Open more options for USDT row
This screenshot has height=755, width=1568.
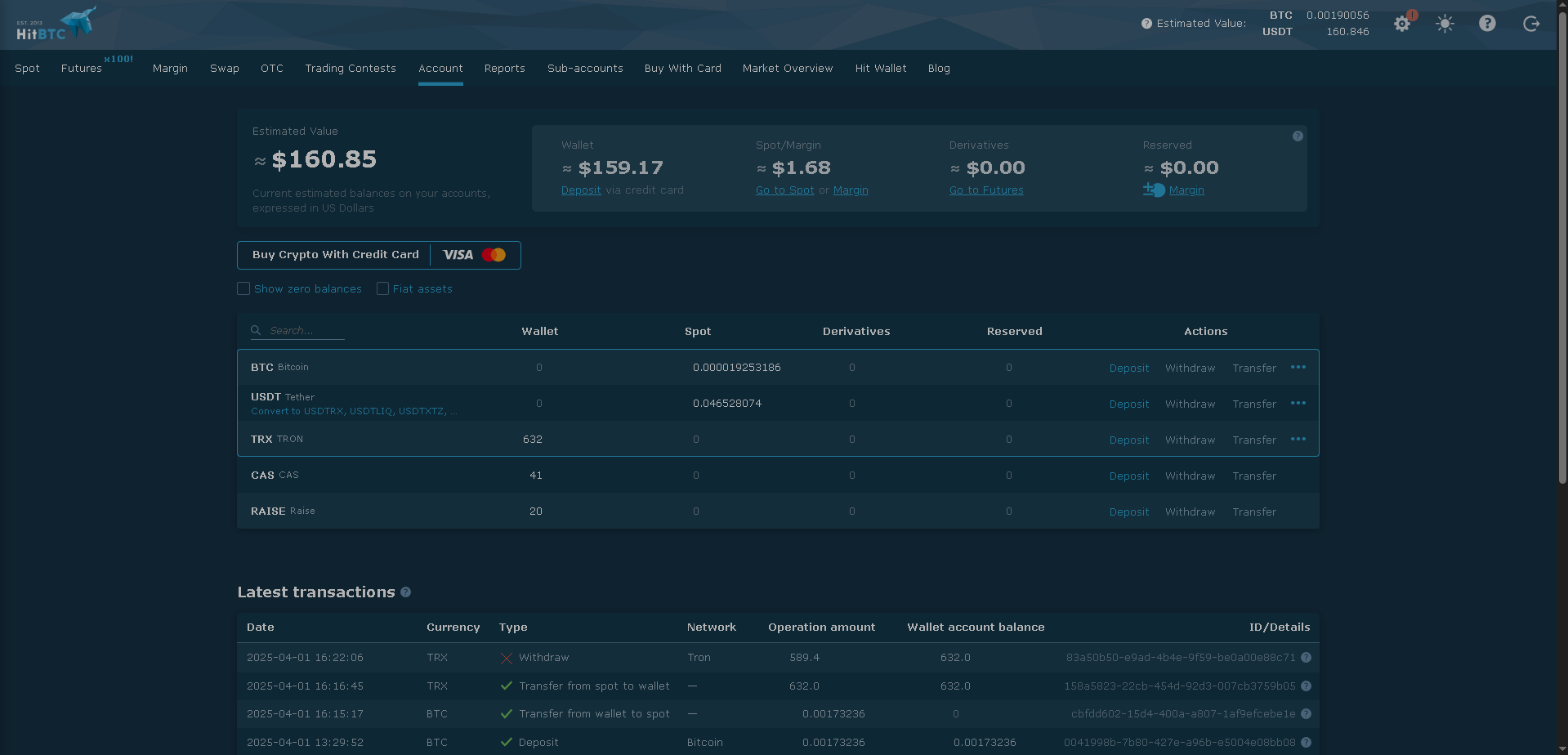(1298, 404)
